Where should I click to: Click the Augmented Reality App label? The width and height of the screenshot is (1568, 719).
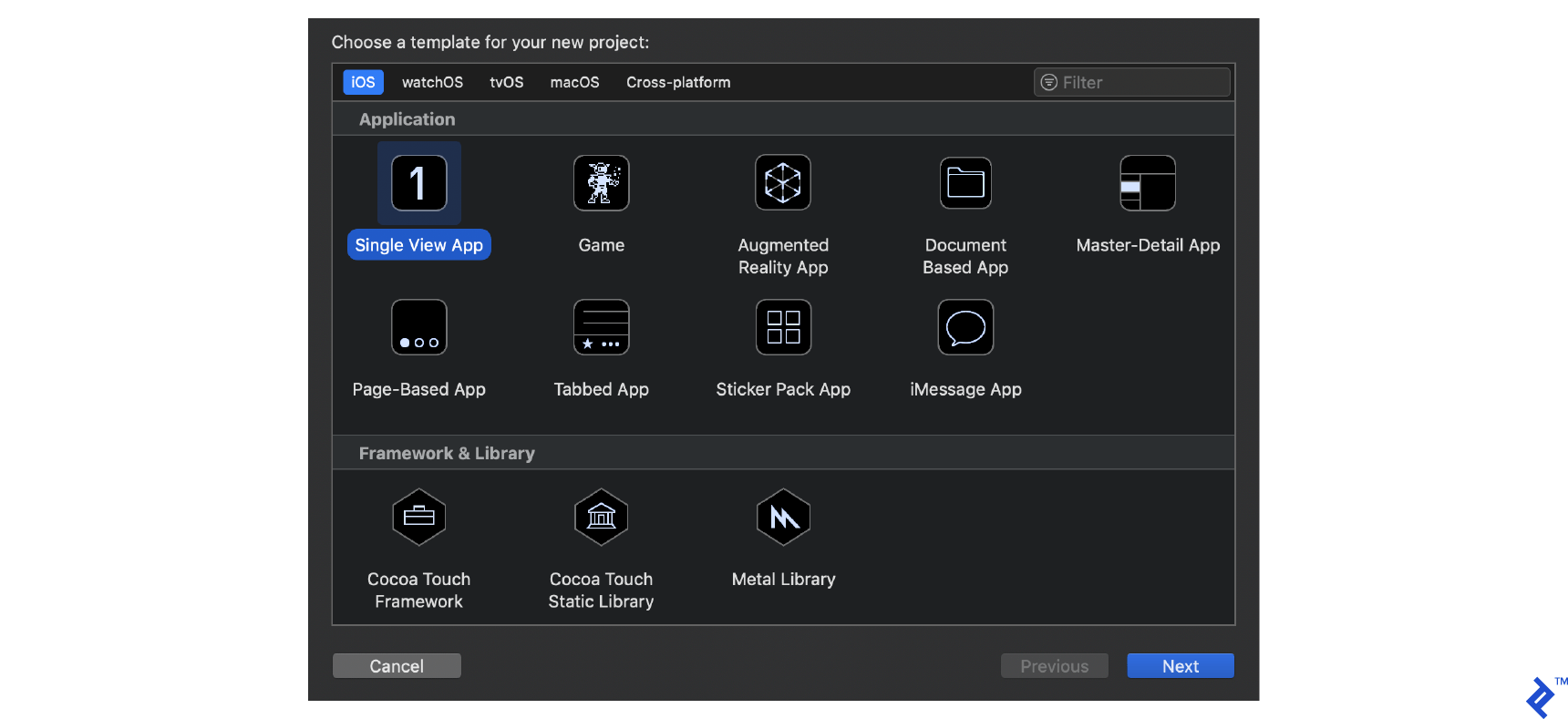783,256
